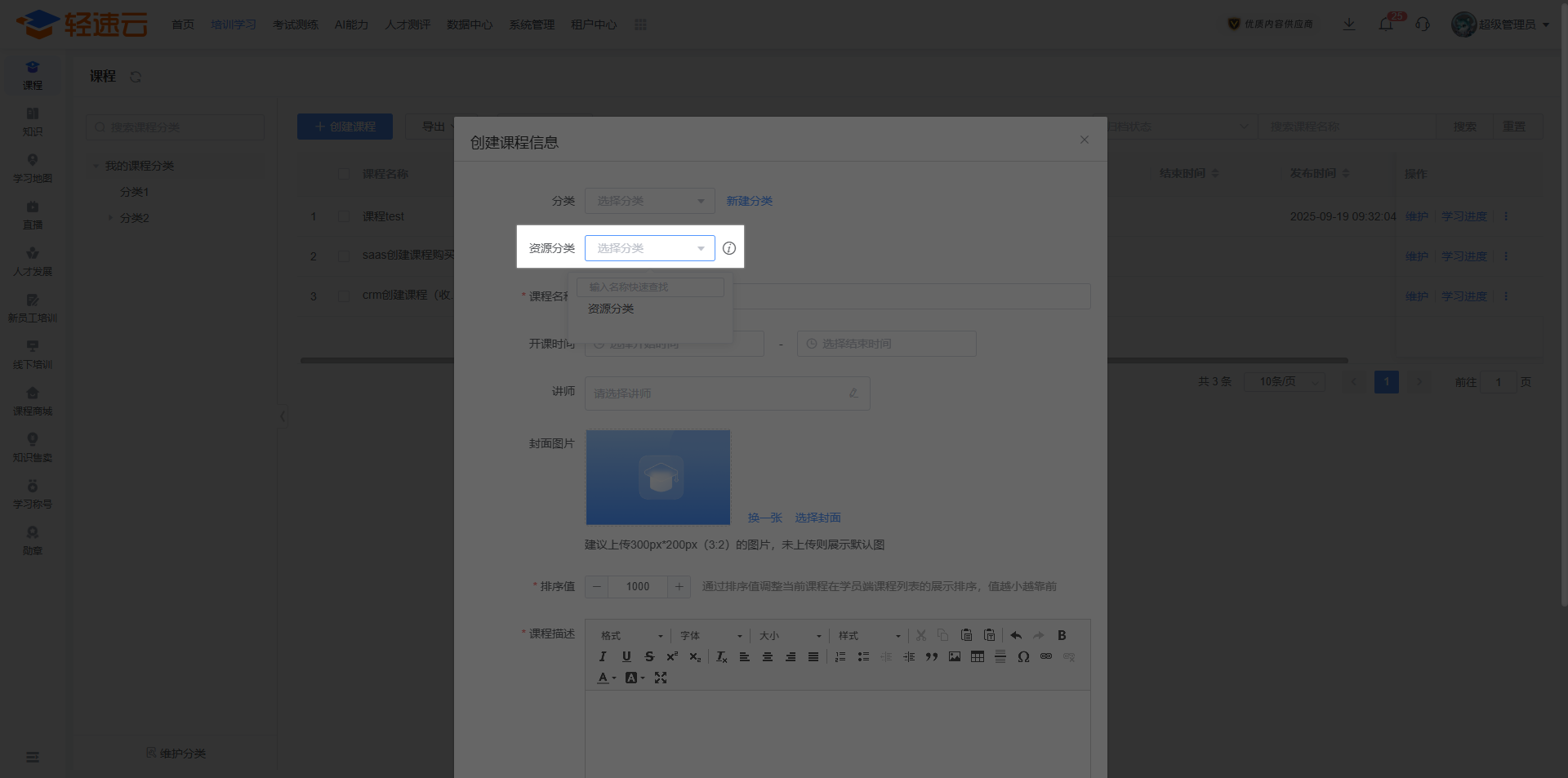Select the saas创建课程 row checkbox

click(x=344, y=256)
